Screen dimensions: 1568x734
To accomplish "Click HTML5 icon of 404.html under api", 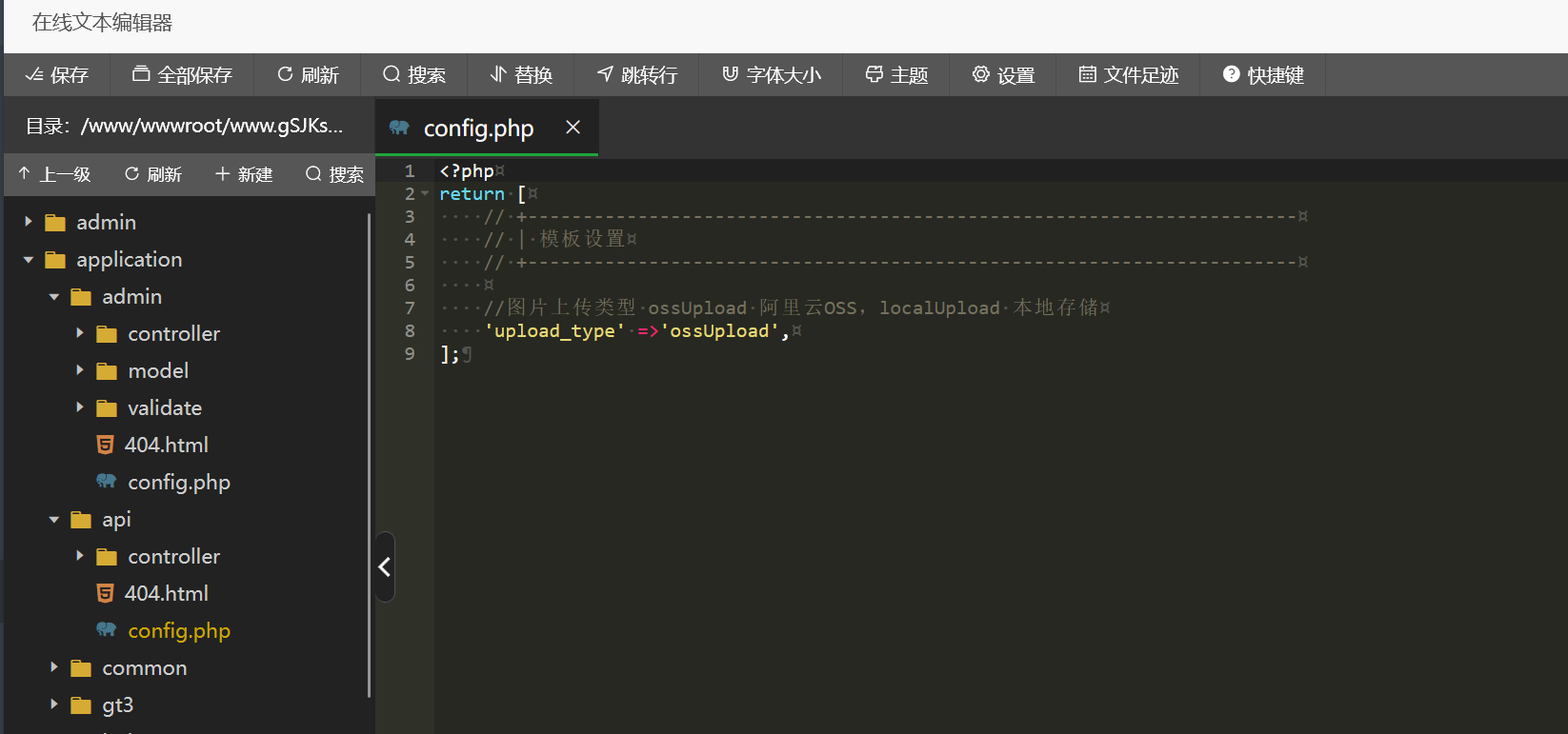I will coord(106,593).
